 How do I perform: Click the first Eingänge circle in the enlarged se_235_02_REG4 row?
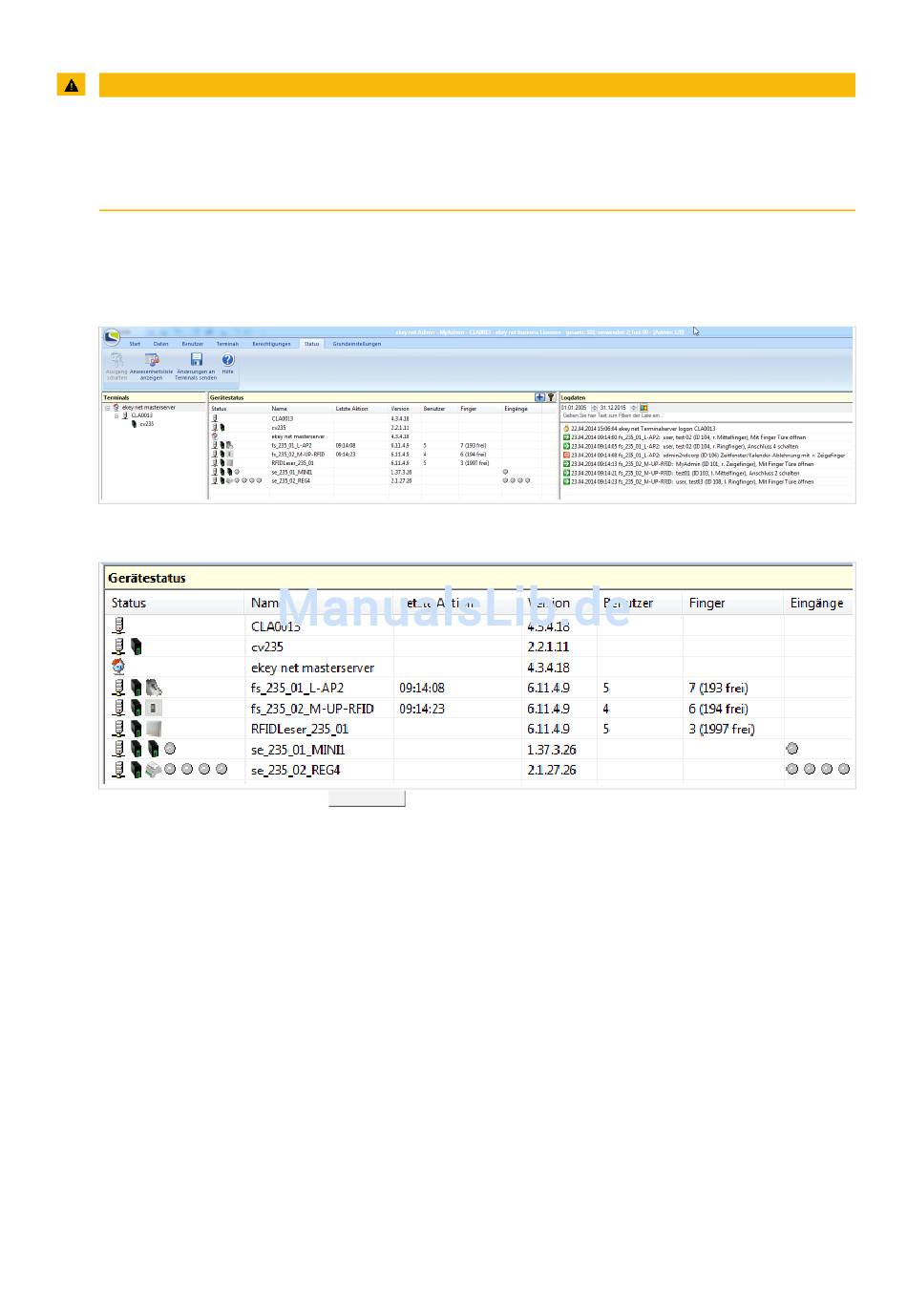pos(792,769)
